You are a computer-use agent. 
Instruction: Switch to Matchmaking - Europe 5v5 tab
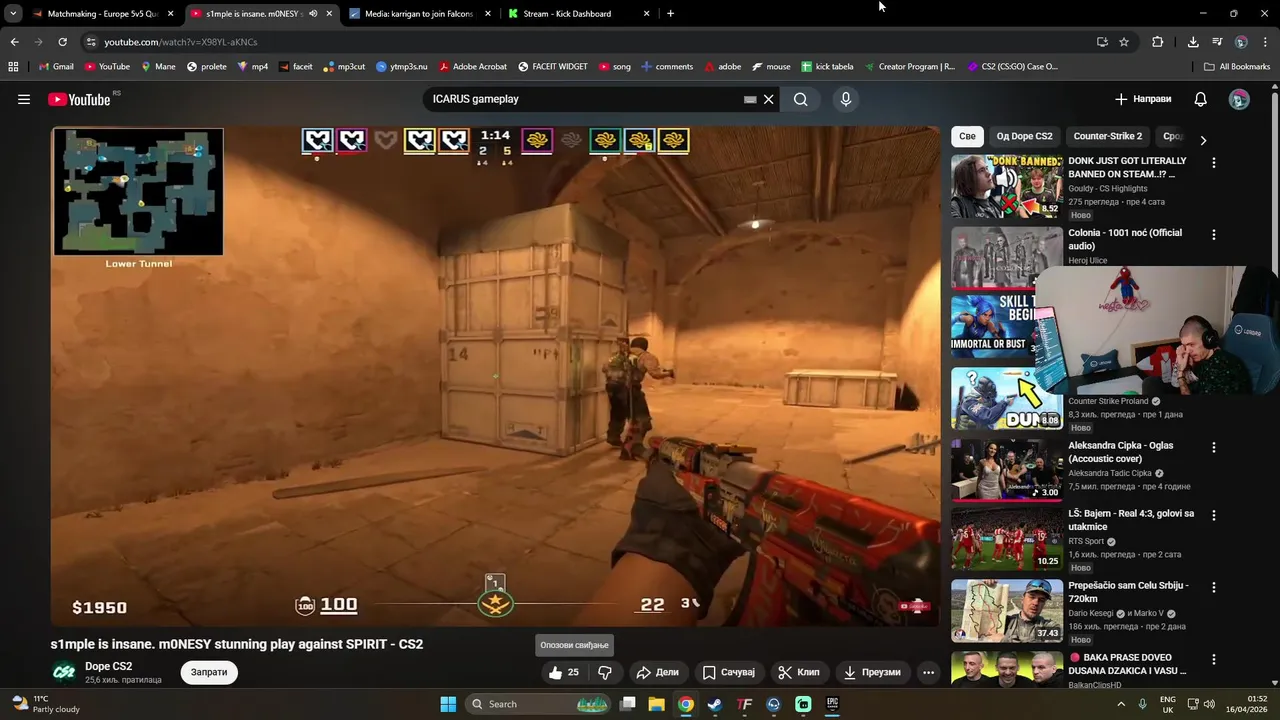click(103, 14)
